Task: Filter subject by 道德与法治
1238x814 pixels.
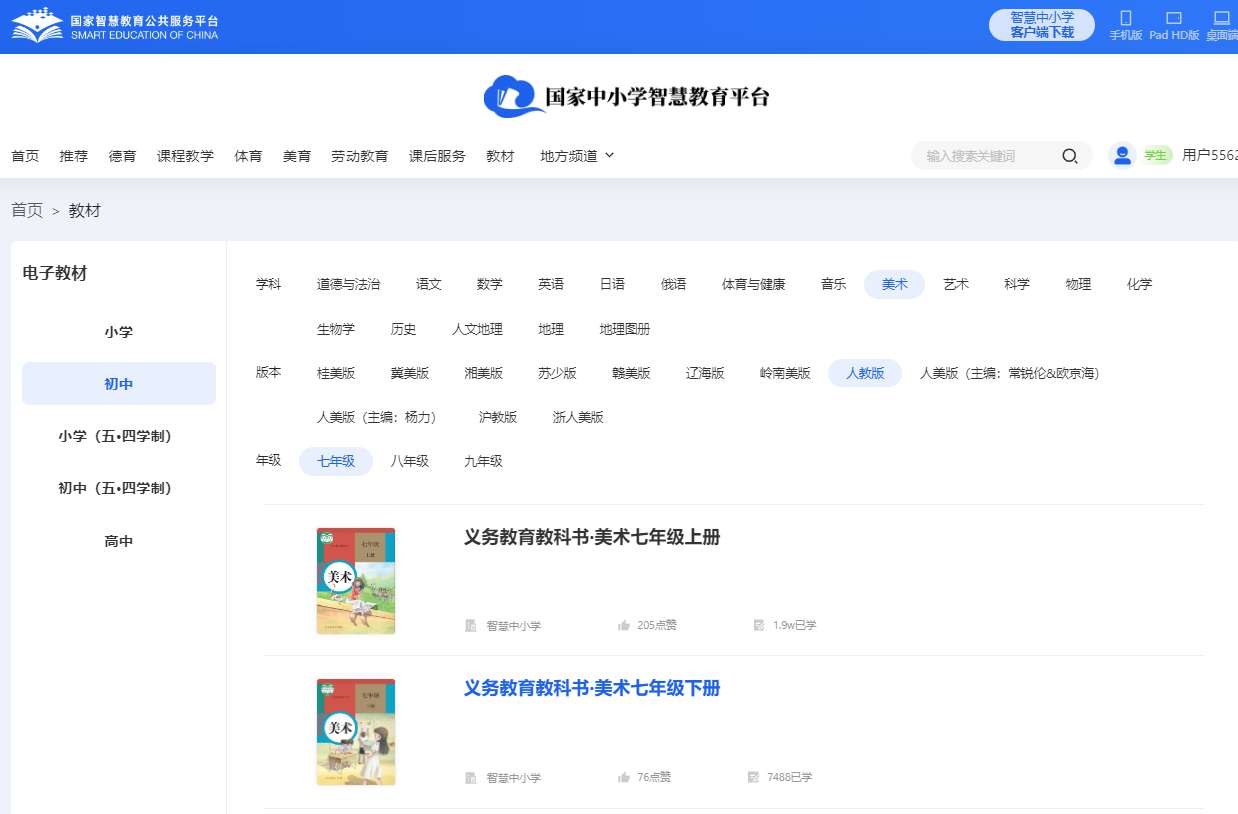Action: click(x=348, y=284)
